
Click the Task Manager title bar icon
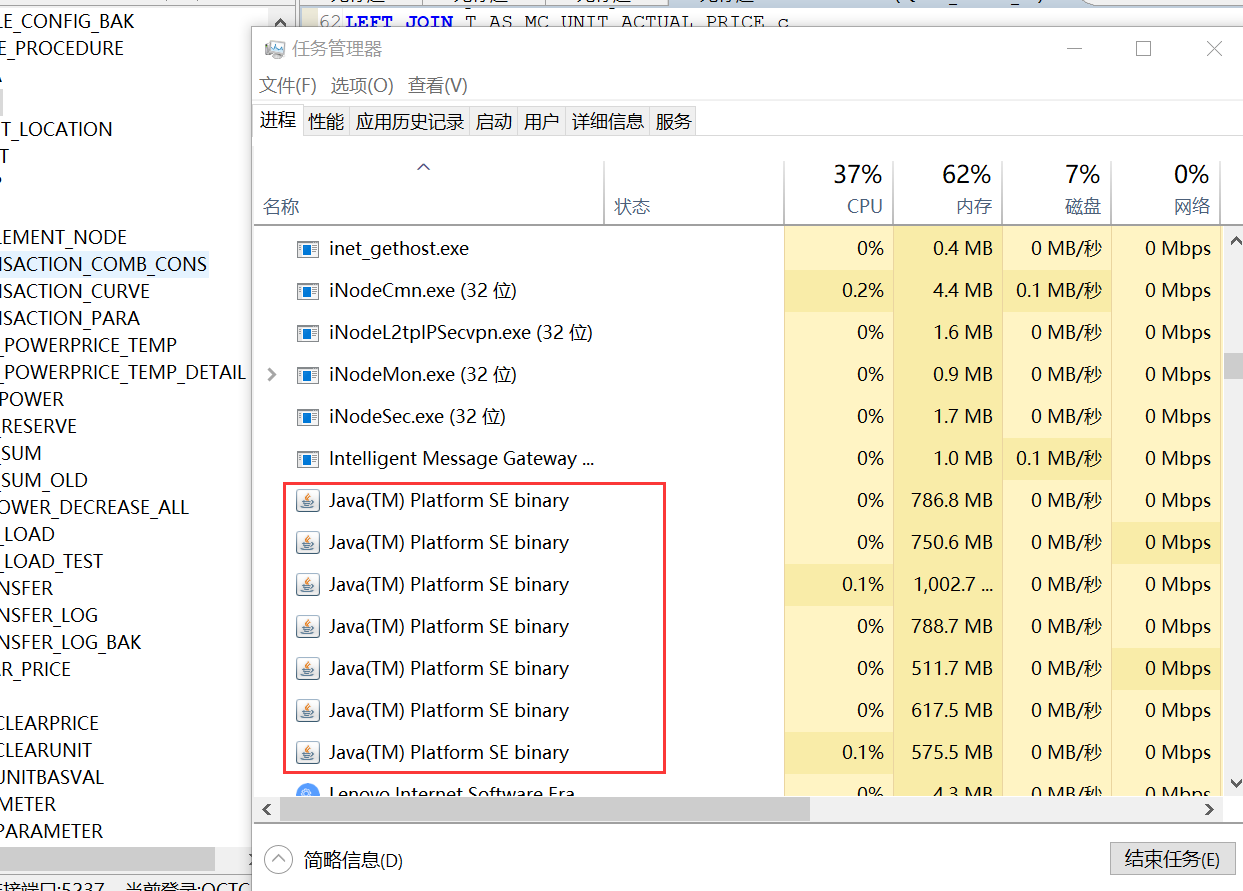[273, 49]
